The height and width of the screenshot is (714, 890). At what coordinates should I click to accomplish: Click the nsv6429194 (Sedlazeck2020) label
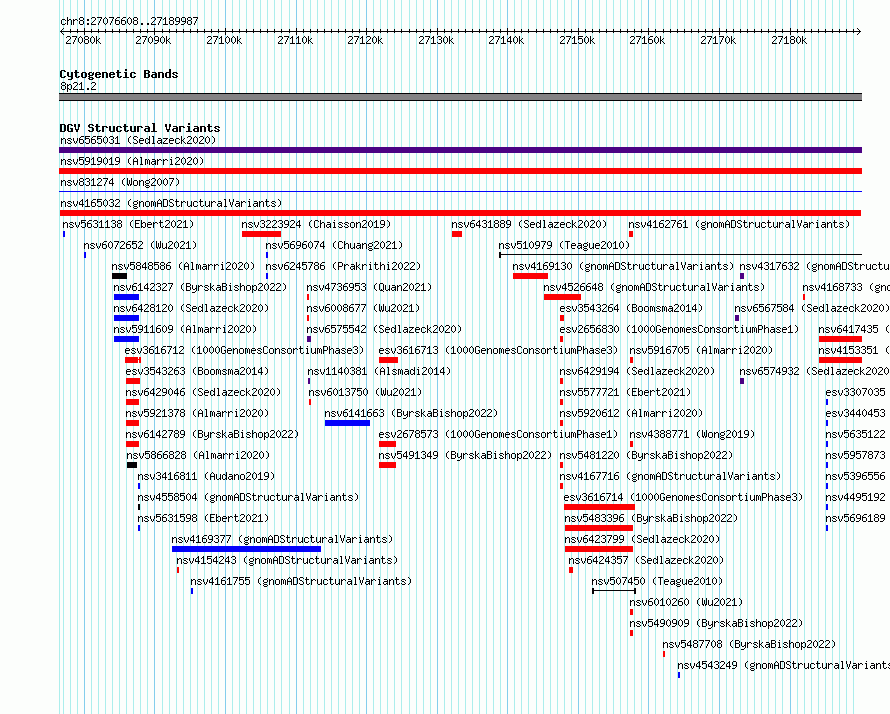pos(637,371)
